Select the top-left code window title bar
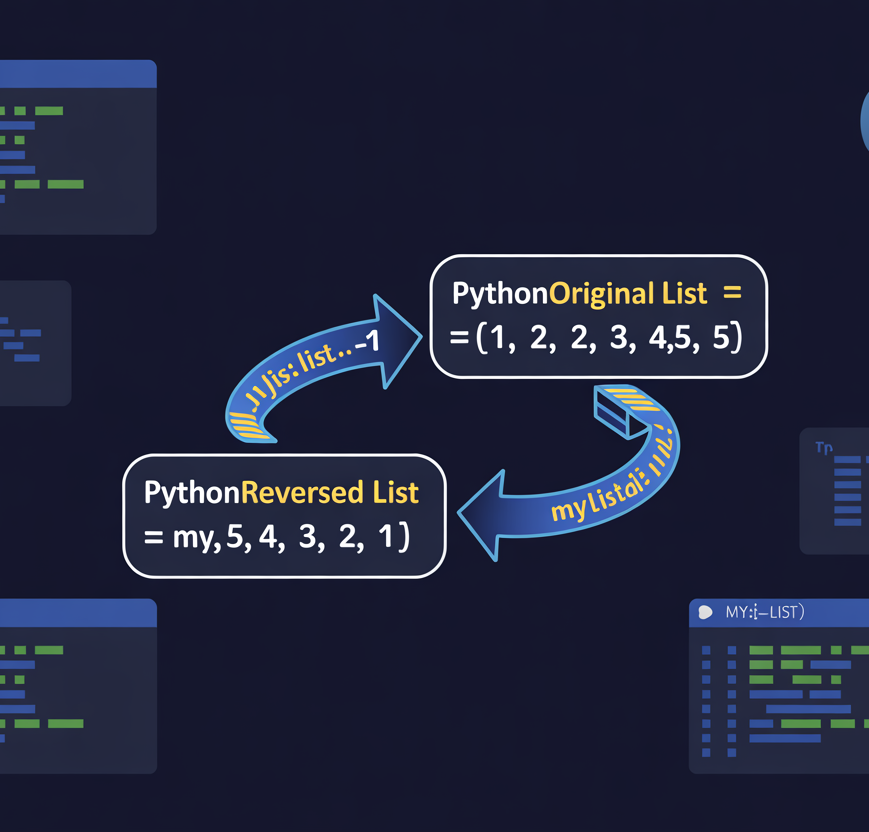 click(78, 74)
